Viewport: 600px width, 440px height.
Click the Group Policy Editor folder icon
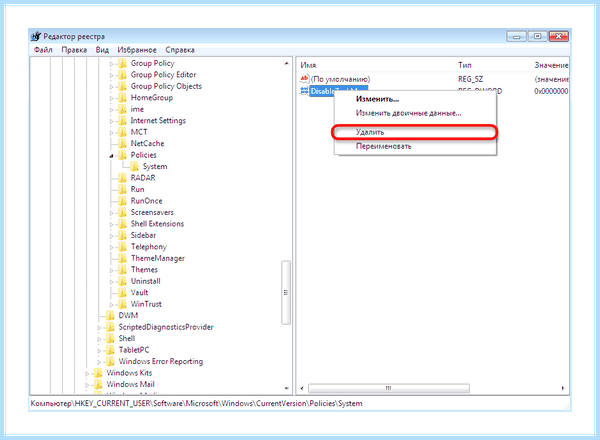tap(122, 75)
